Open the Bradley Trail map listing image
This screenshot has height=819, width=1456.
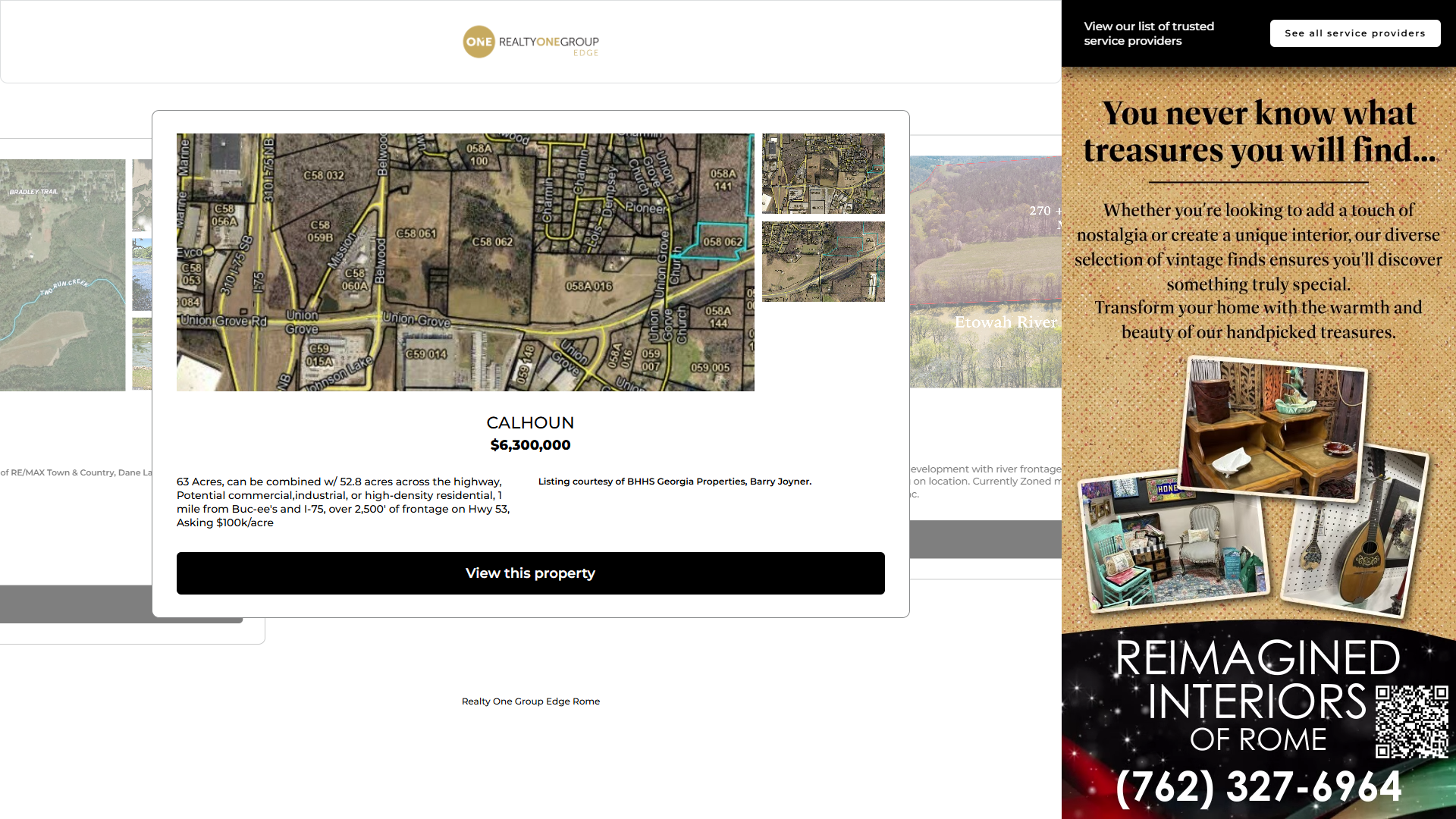point(62,275)
